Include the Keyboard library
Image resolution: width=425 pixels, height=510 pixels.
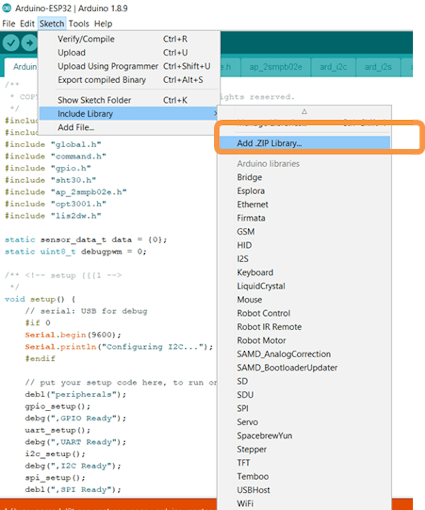[305, 273]
